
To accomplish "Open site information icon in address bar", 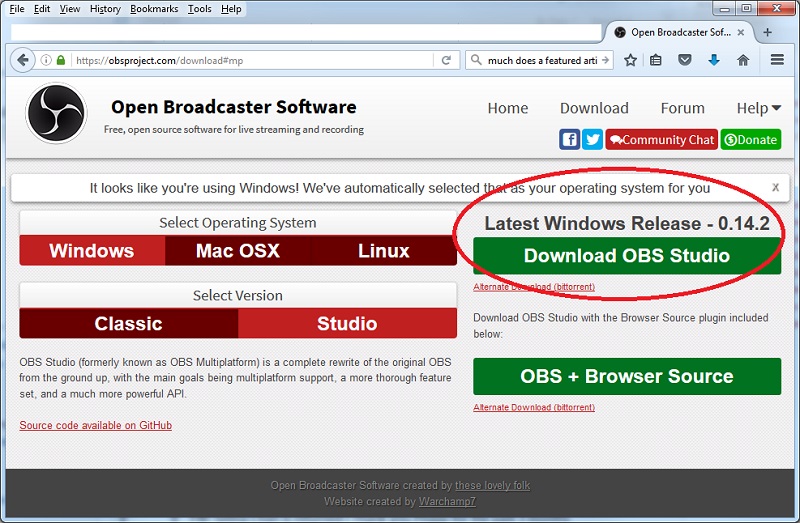I will (46, 60).
